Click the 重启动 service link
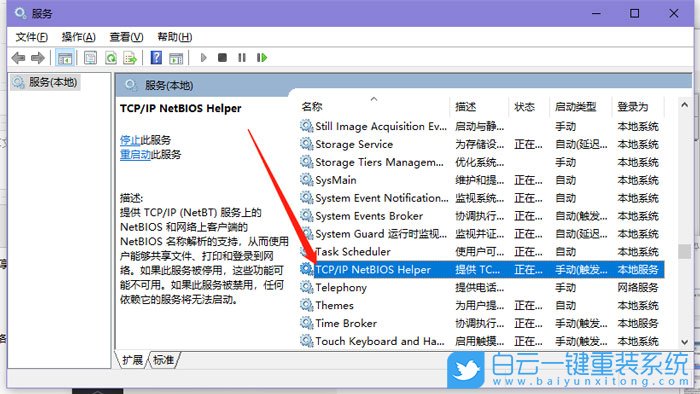The image size is (700, 394). [135, 155]
